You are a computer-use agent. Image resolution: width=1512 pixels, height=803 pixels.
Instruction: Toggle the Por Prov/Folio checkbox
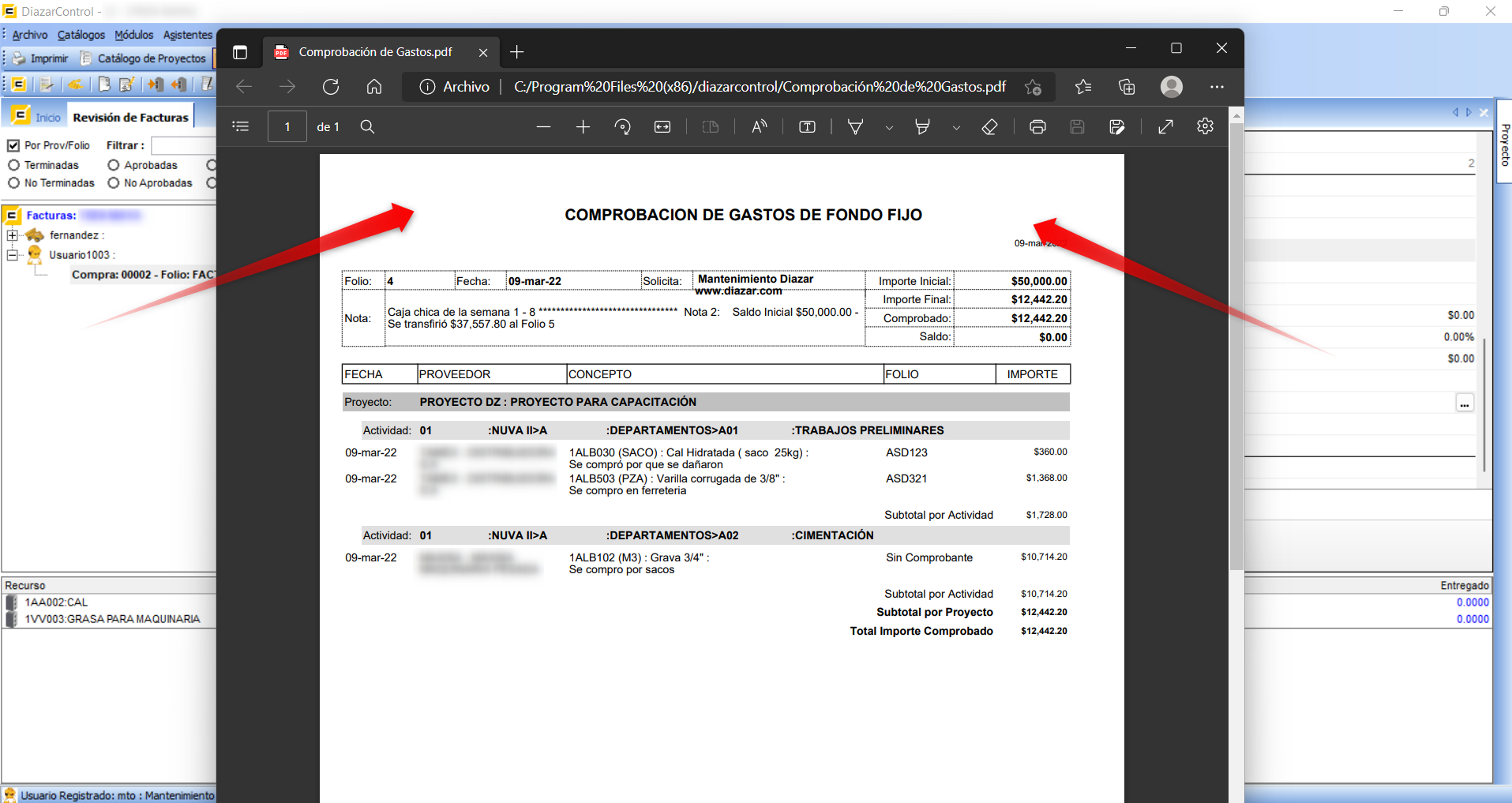point(13,145)
